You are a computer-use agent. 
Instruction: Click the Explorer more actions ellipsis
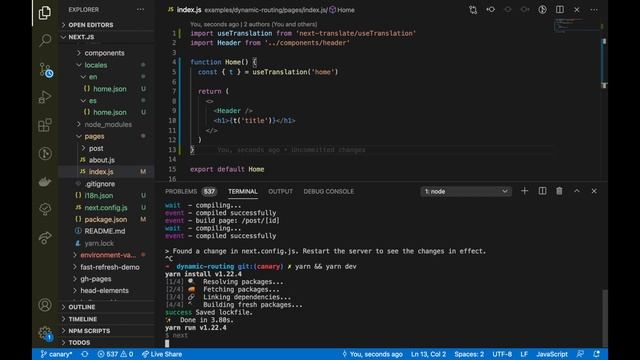tap(140, 9)
